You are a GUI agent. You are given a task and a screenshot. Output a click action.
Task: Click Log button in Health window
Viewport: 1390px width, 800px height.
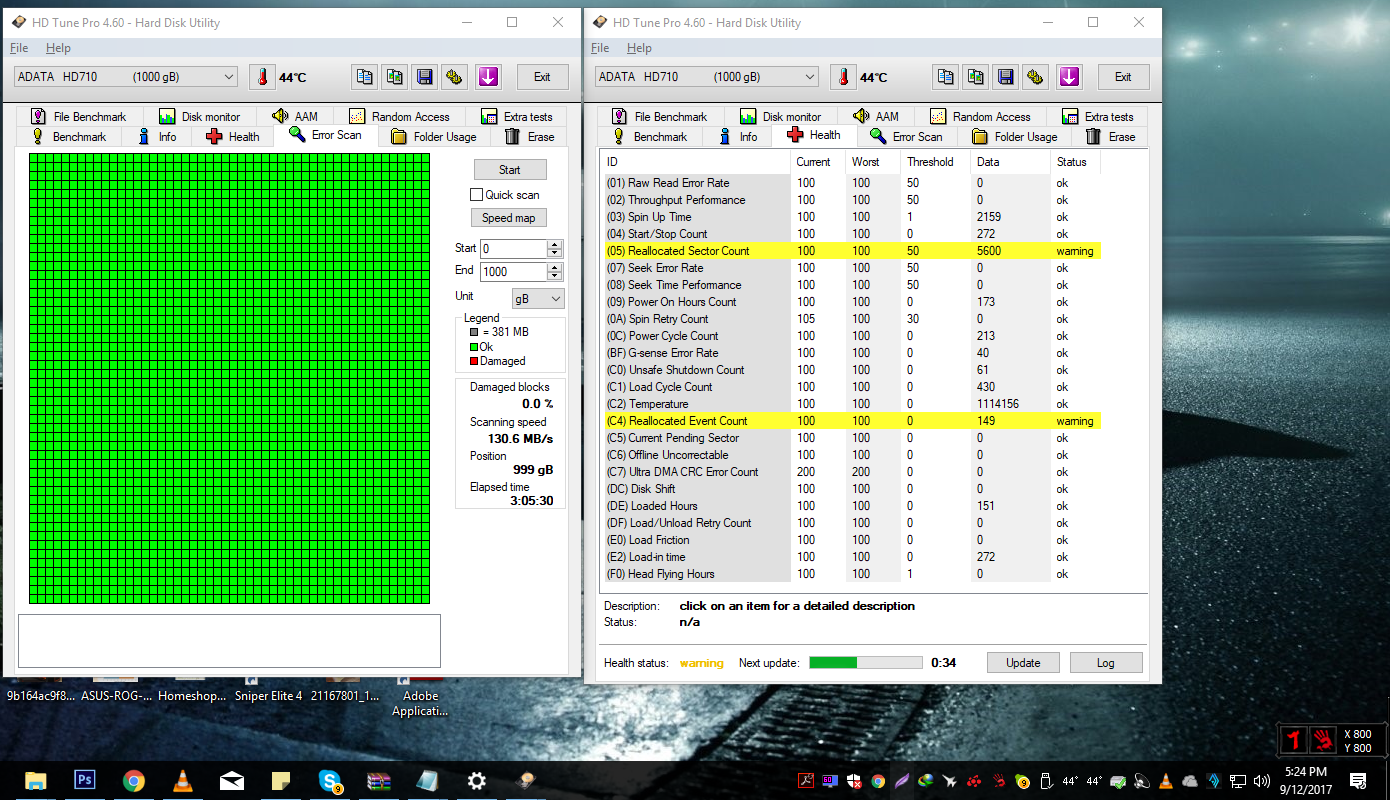point(1106,662)
